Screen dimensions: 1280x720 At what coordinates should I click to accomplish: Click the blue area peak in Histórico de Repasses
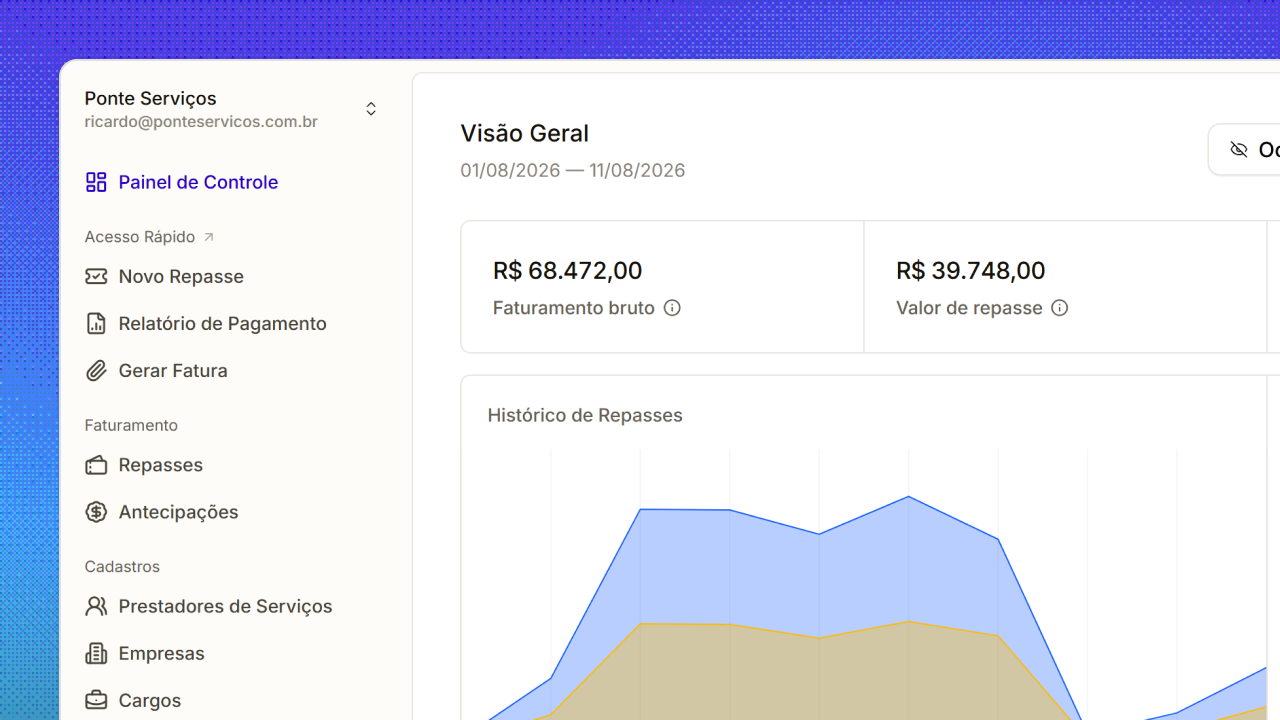(908, 496)
